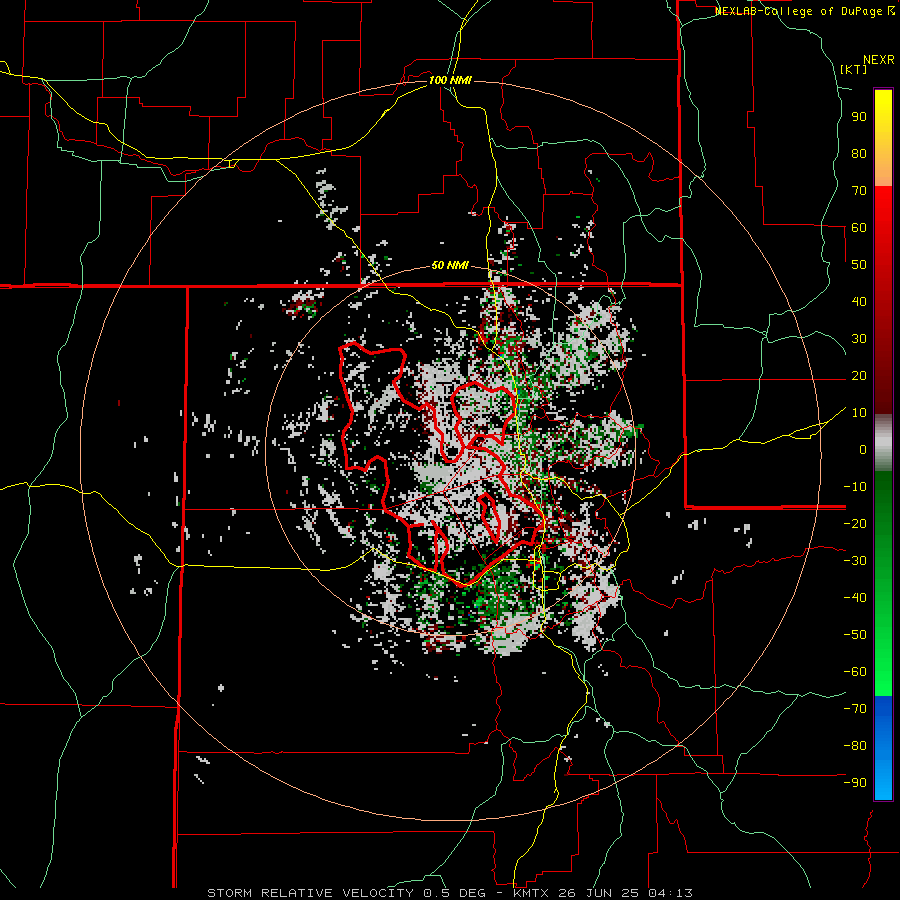Click the "-70" scale value
Screen dimensions: 900x900
point(855,709)
